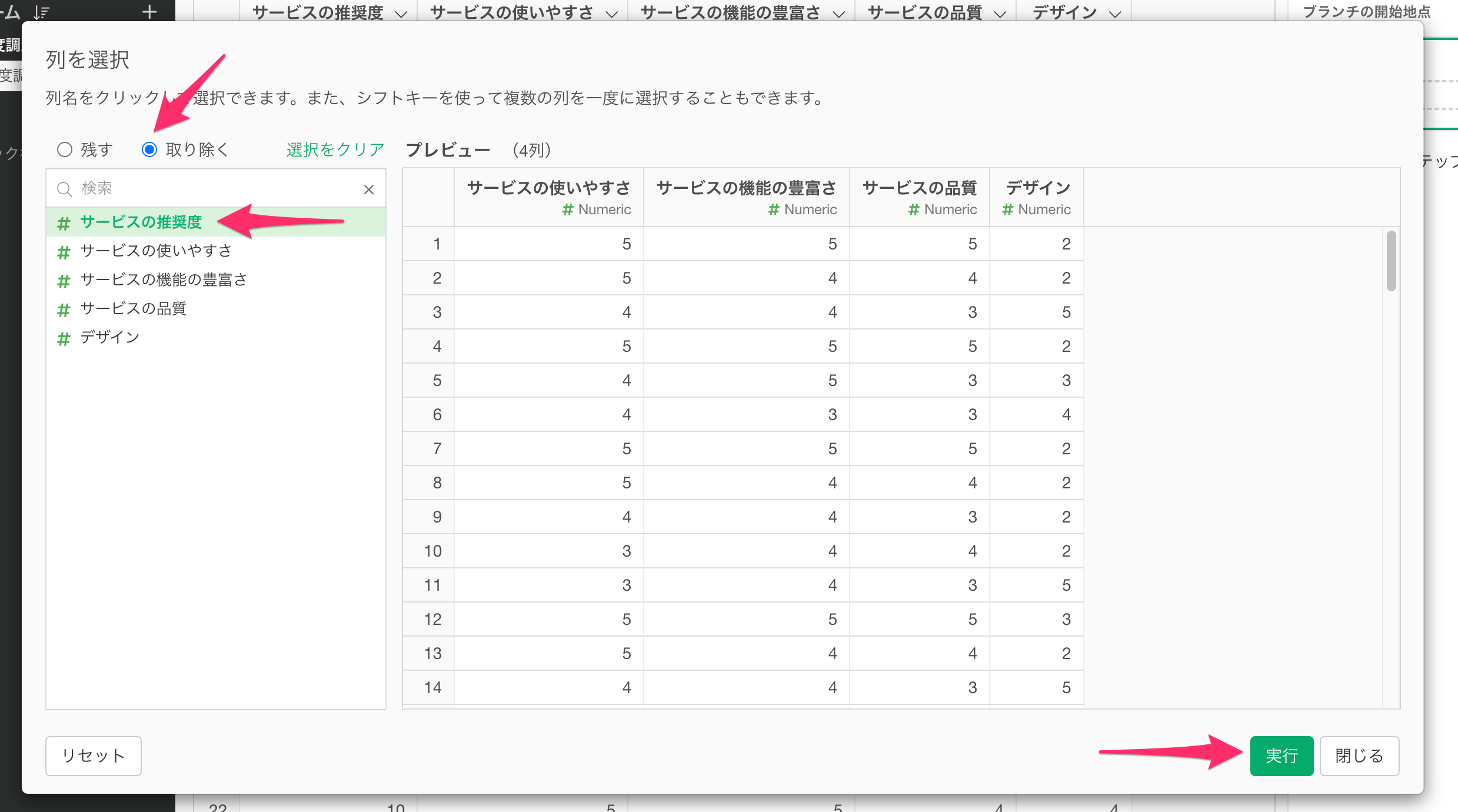Select the 残す radio button
The width and height of the screenshot is (1458, 812).
[x=65, y=149]
